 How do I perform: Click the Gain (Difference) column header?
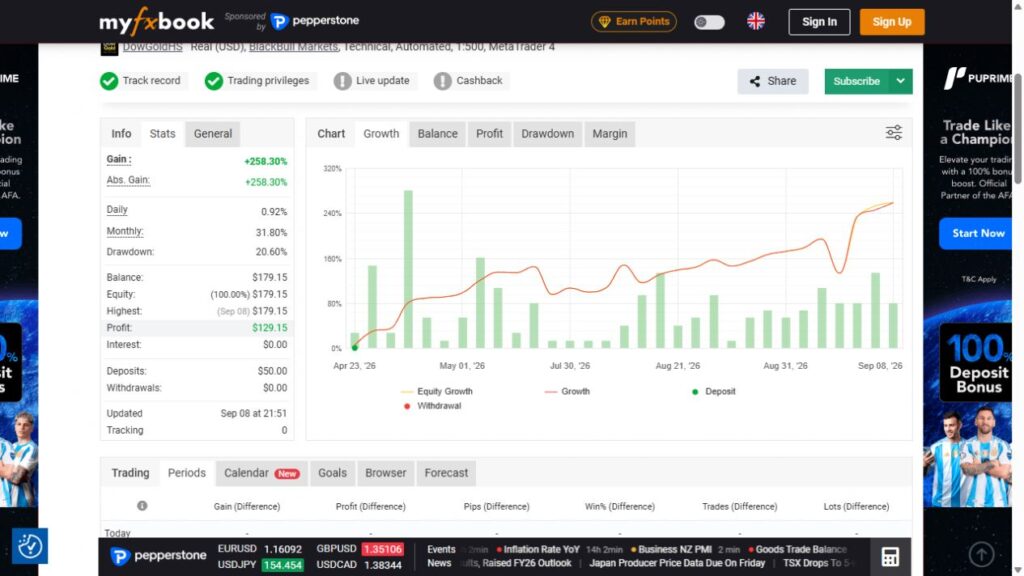point(246,507)
